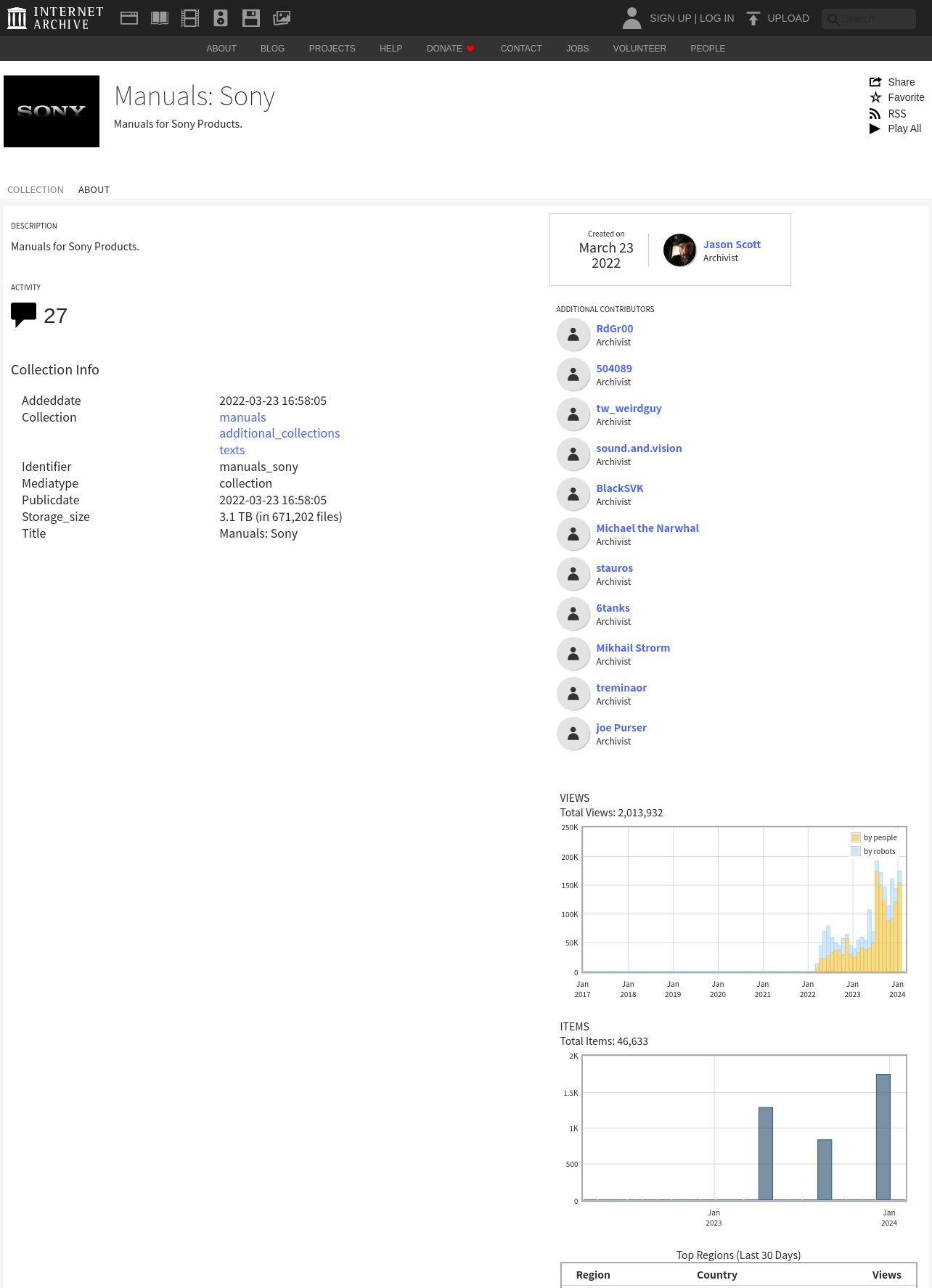Open the Images icon in top bar
Screen dimensions: 932x1288
tap(282, 18)
